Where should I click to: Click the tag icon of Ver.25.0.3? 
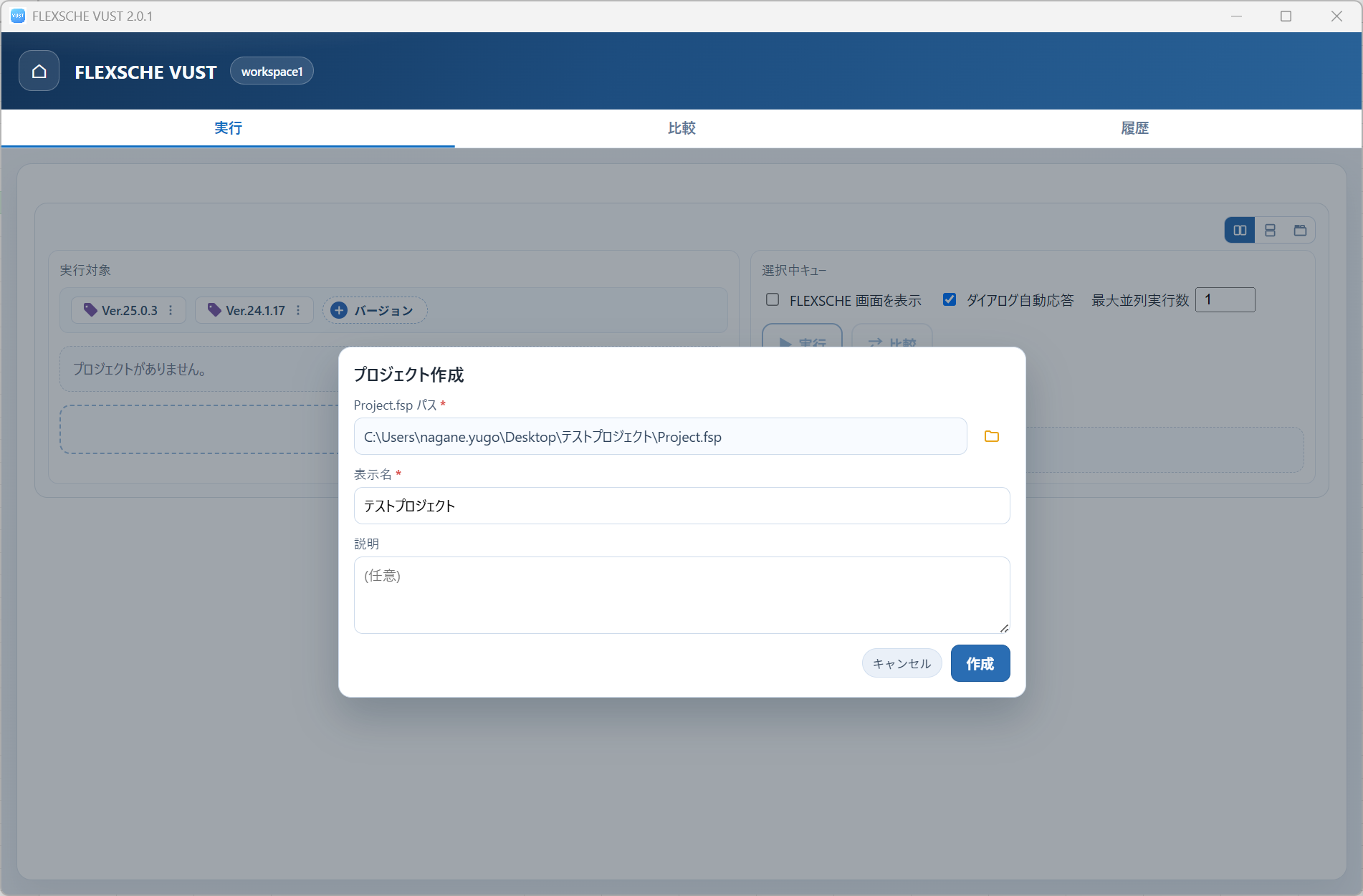pyautogui.click(x=90, y=310)
